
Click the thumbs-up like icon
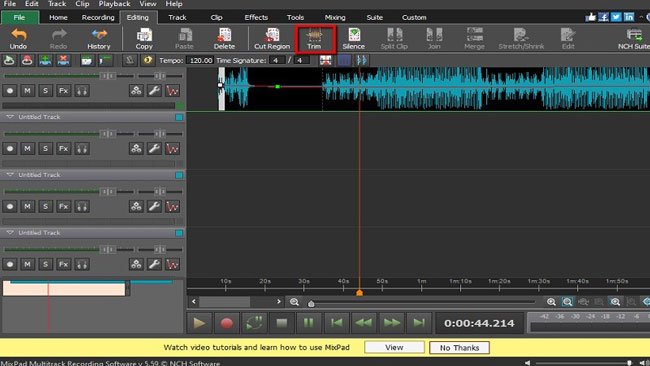[x=591, y=17]
